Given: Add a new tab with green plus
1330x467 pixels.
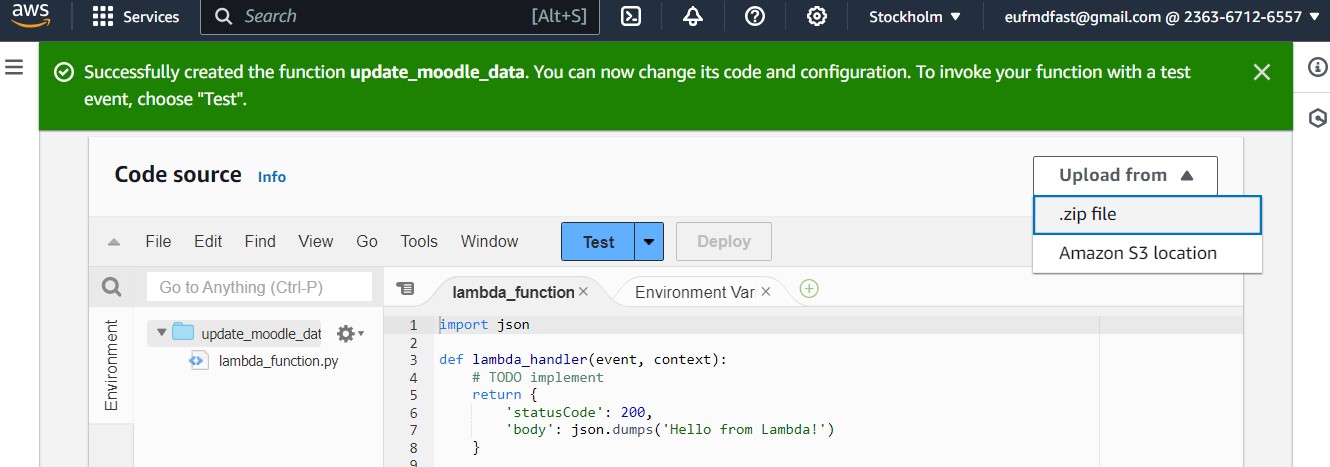Looking at the screenshot, I should point(809,289).
